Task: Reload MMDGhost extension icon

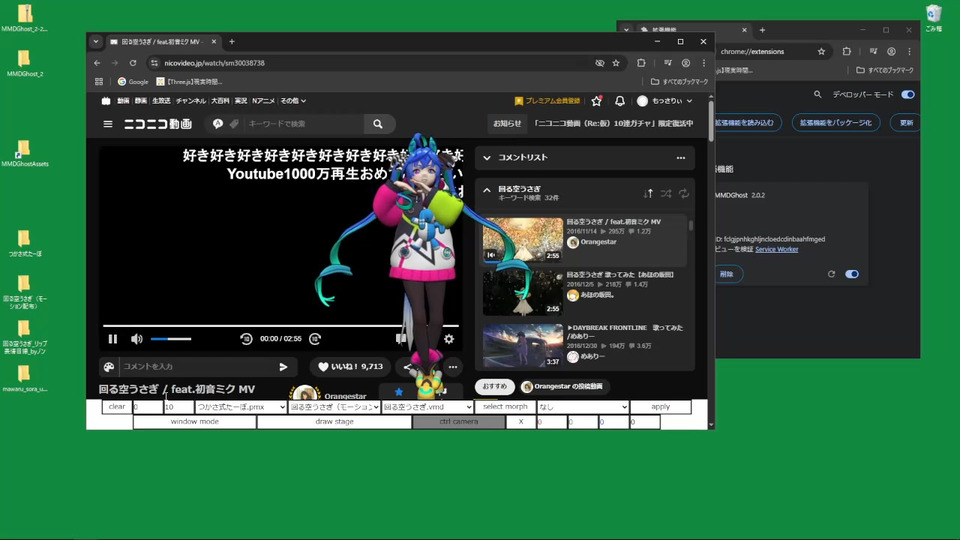Action: pyautogui.click(x=831, y=274)
